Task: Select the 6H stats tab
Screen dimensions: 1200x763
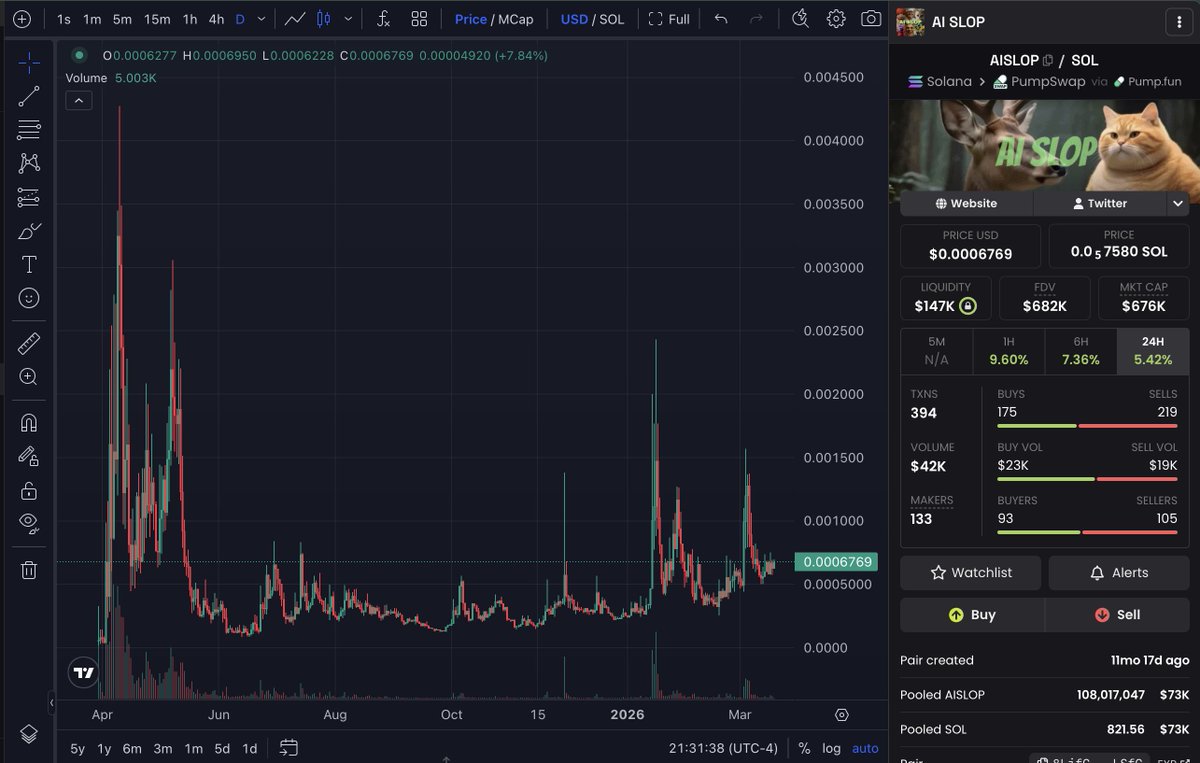Action: 1080,351
